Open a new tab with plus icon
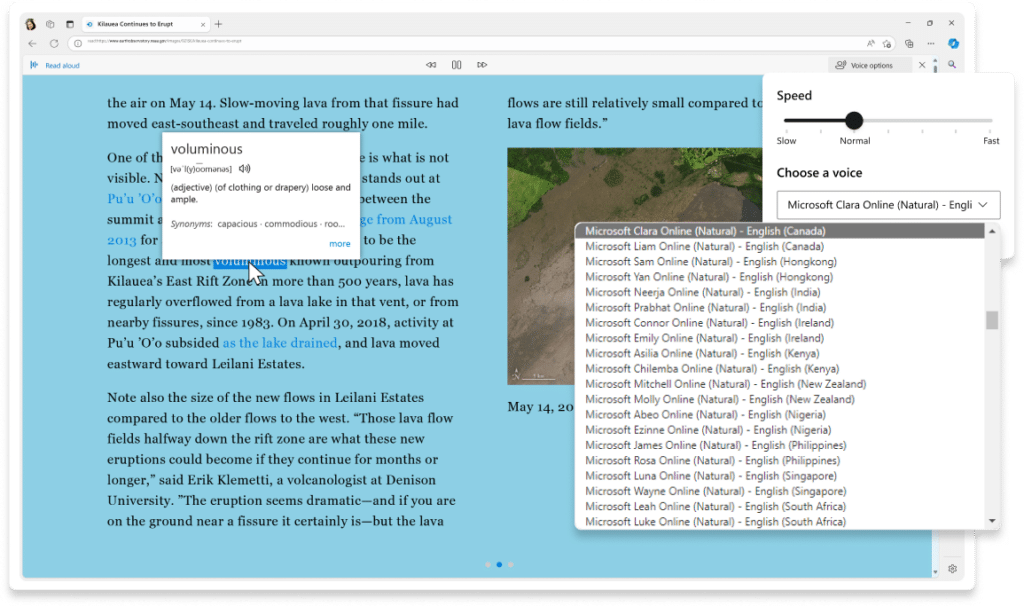This screenshot has width=1024, height=606. tap(219, 24)
